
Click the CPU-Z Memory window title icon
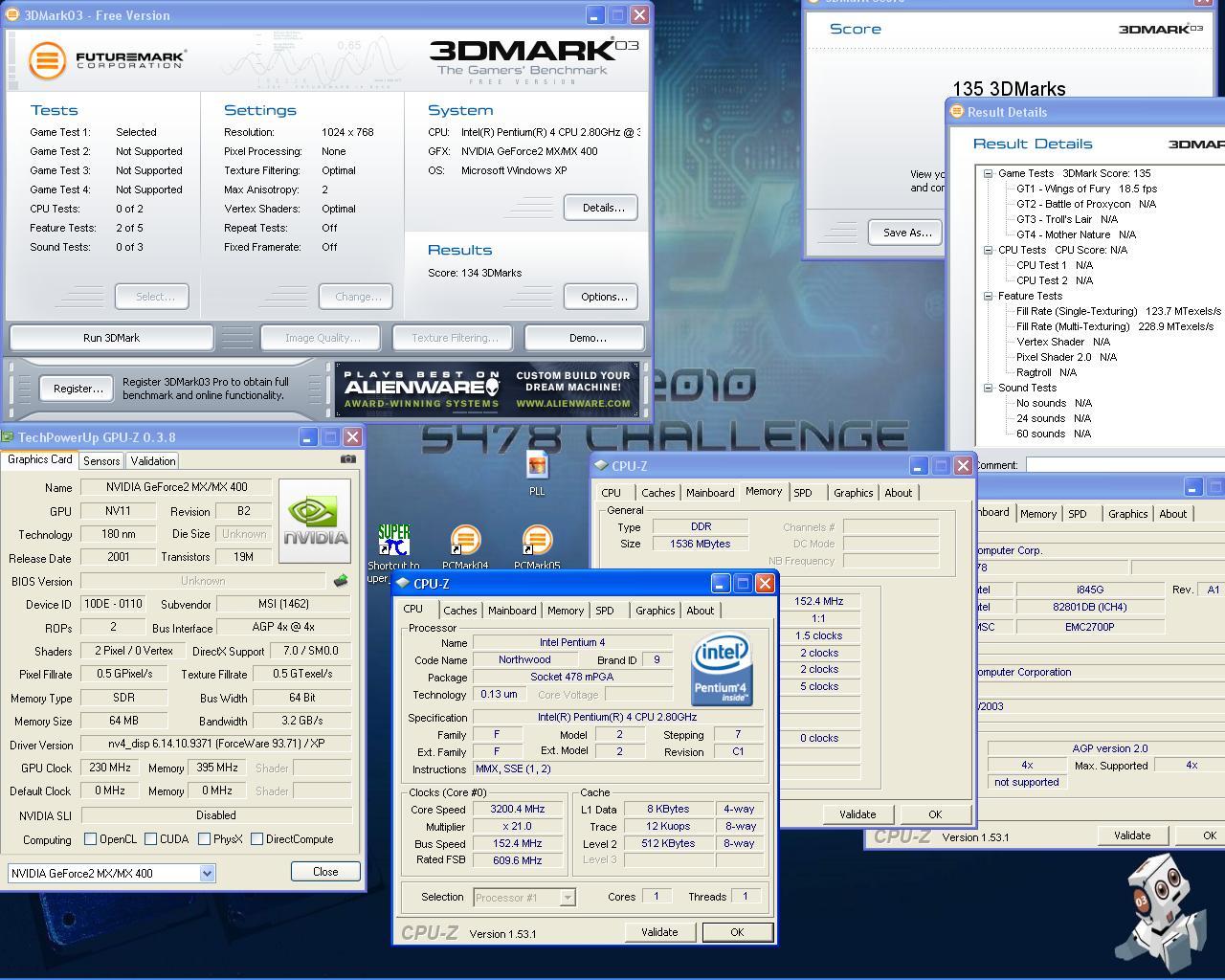[x=601, y=465]
